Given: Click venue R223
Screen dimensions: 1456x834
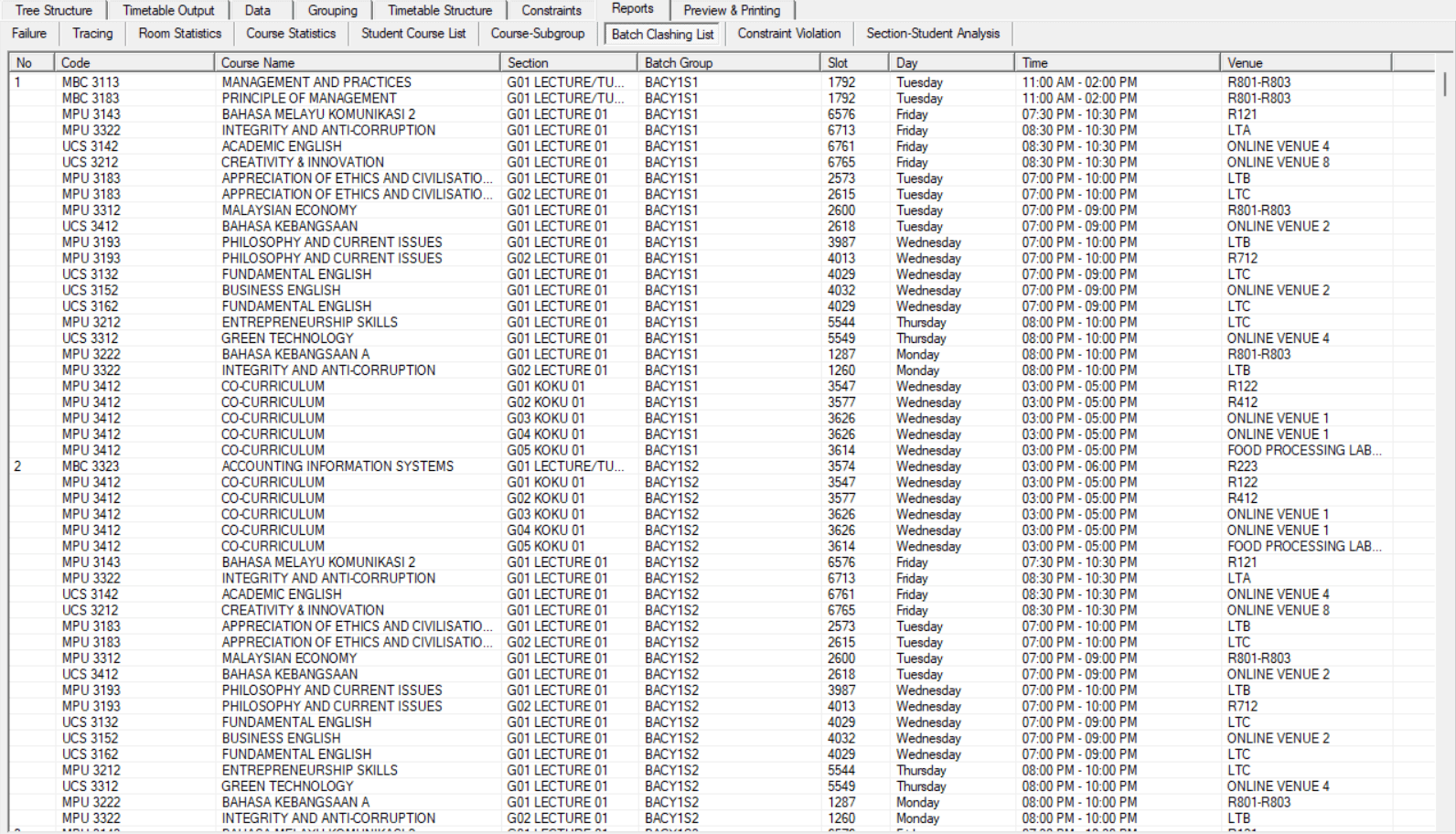Looking at the screenshot, I should 1242,466.
